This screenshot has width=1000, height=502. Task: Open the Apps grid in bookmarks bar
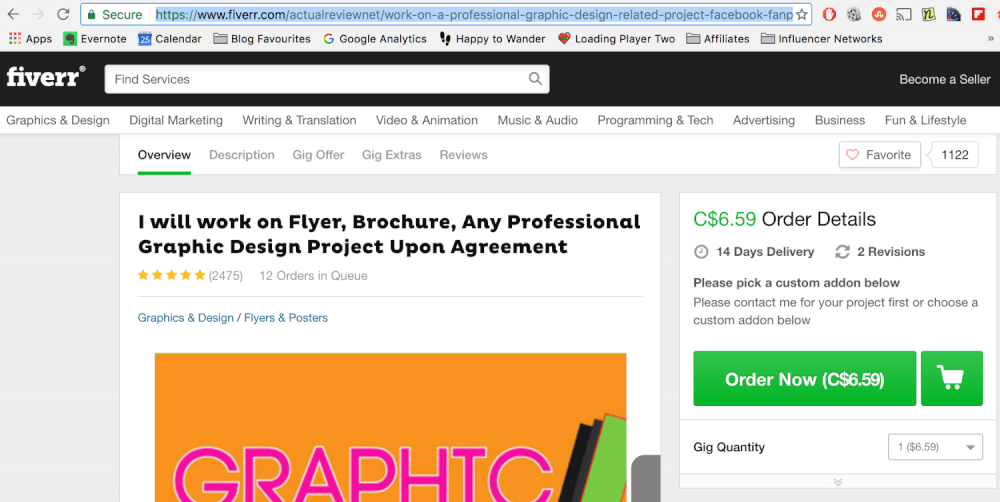30,39
